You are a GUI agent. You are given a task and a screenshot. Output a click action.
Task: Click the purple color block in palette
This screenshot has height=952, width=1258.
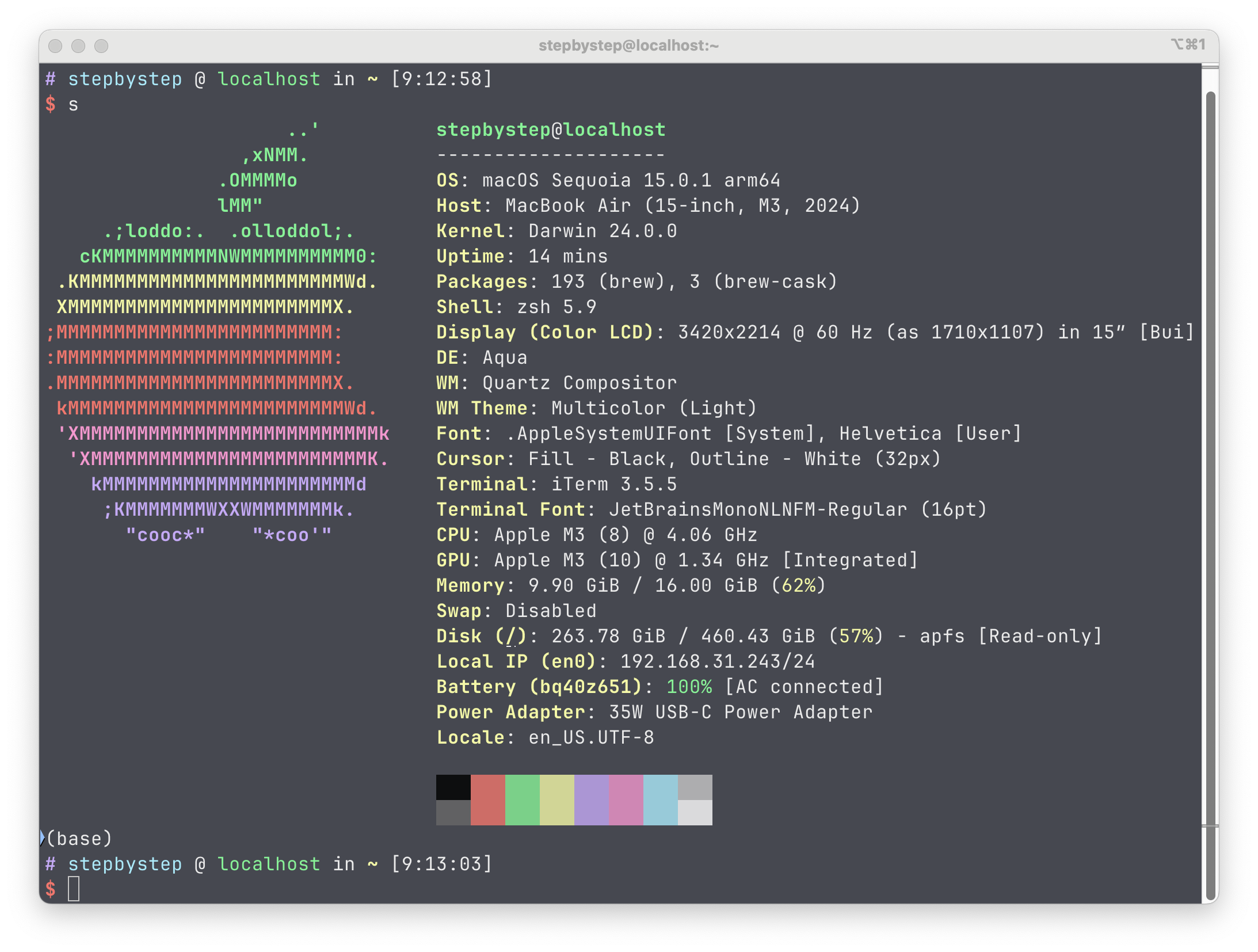[591, 799]
